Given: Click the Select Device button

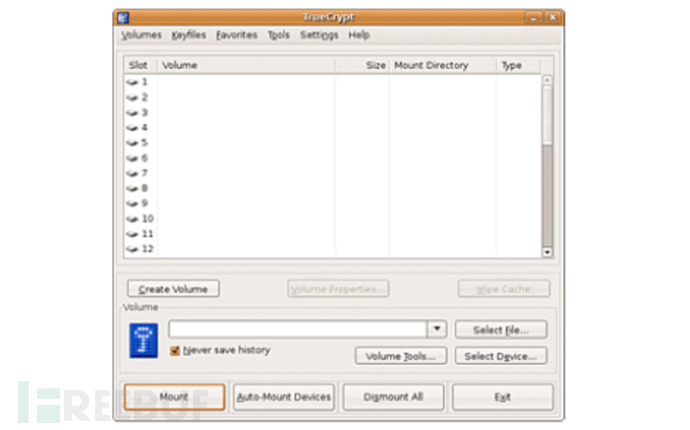Looking at the screenshot, I should (x=501, y=356).
